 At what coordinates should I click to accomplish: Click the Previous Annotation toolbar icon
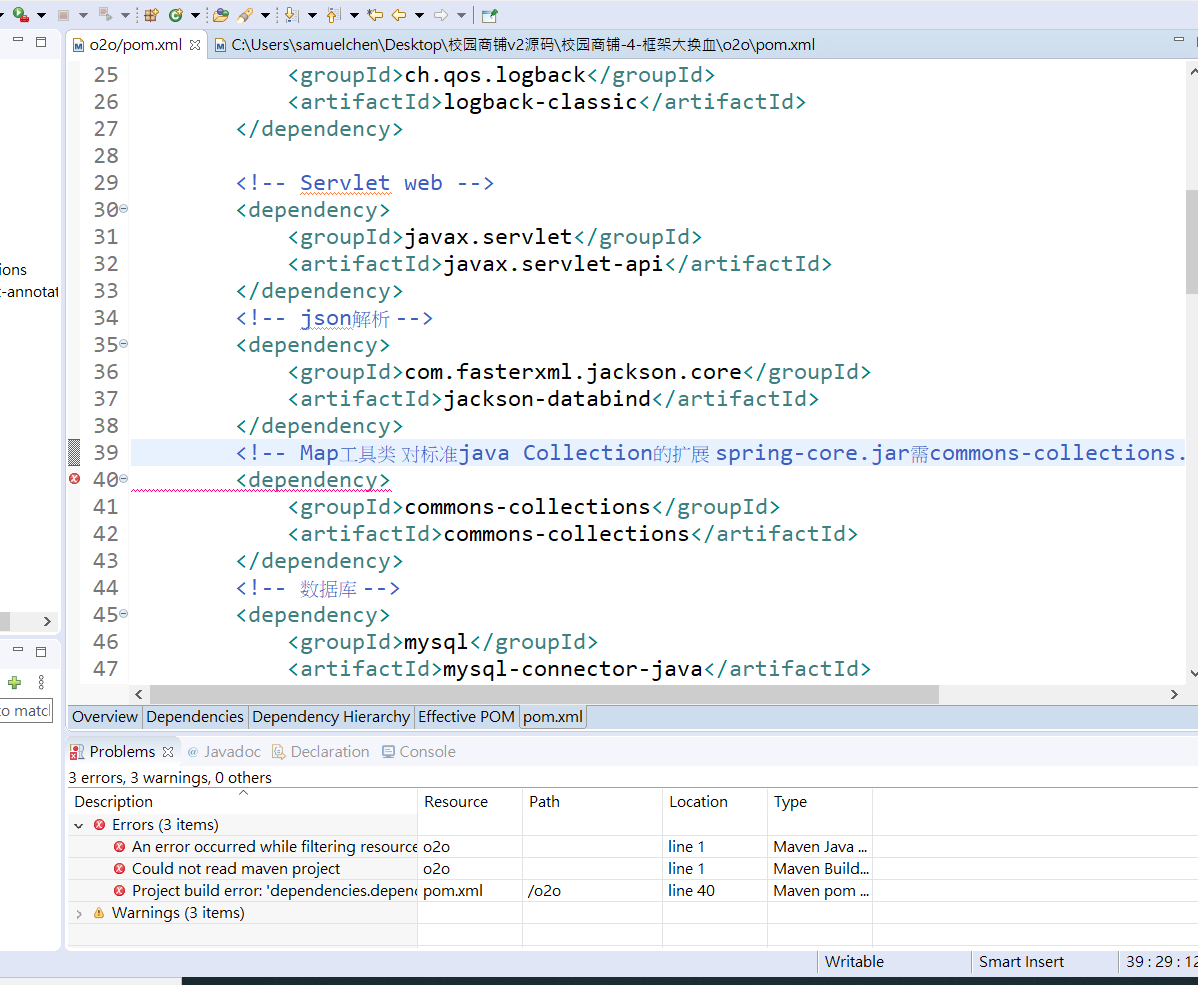click(x=333, y=15)
